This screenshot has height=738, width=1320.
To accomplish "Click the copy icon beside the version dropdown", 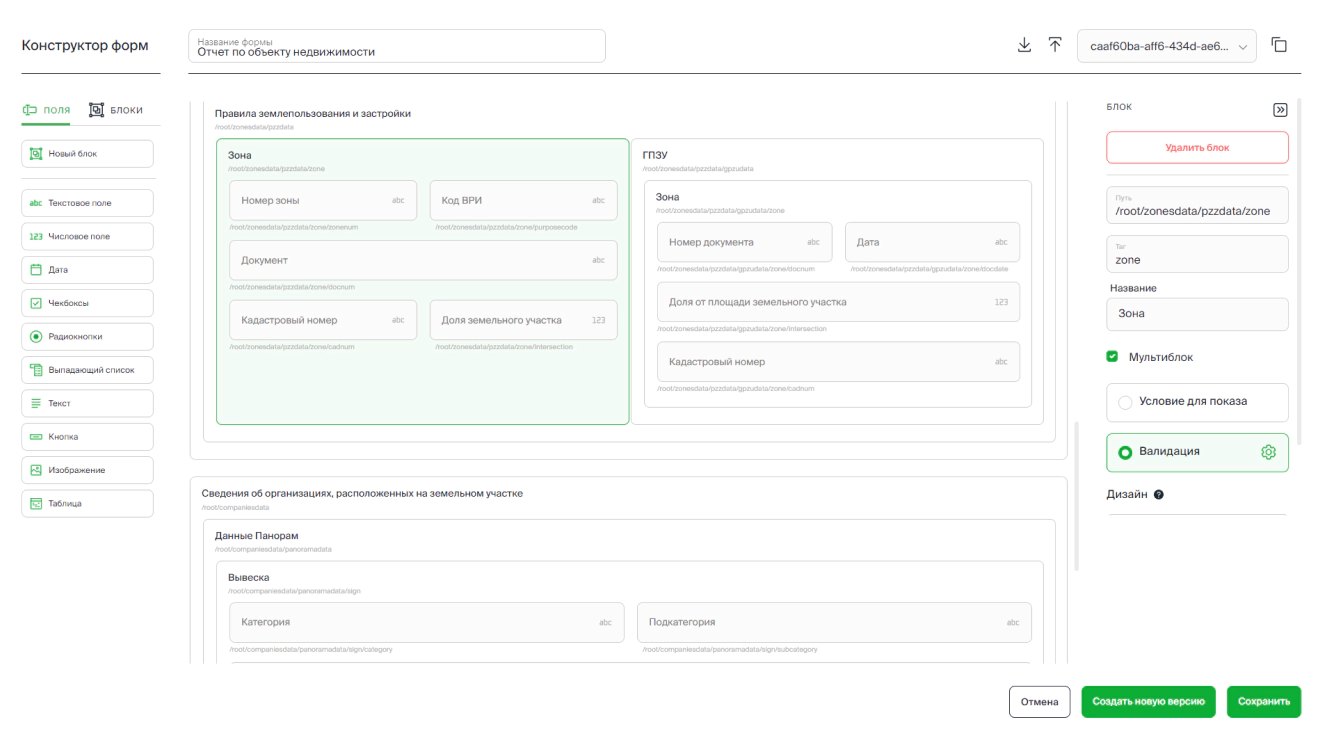I will pos(1279,45).
